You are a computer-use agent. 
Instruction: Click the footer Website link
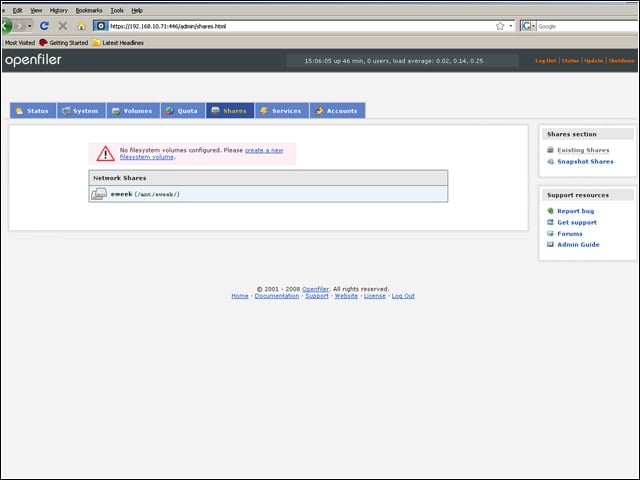coord(346,296)
